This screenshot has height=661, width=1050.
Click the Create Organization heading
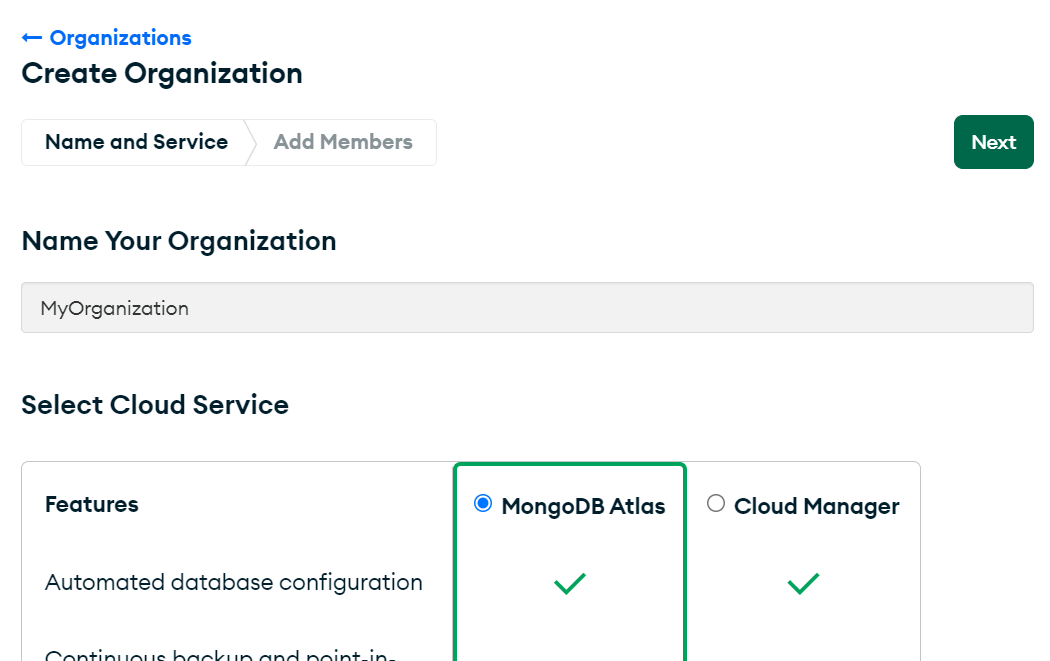162,74
